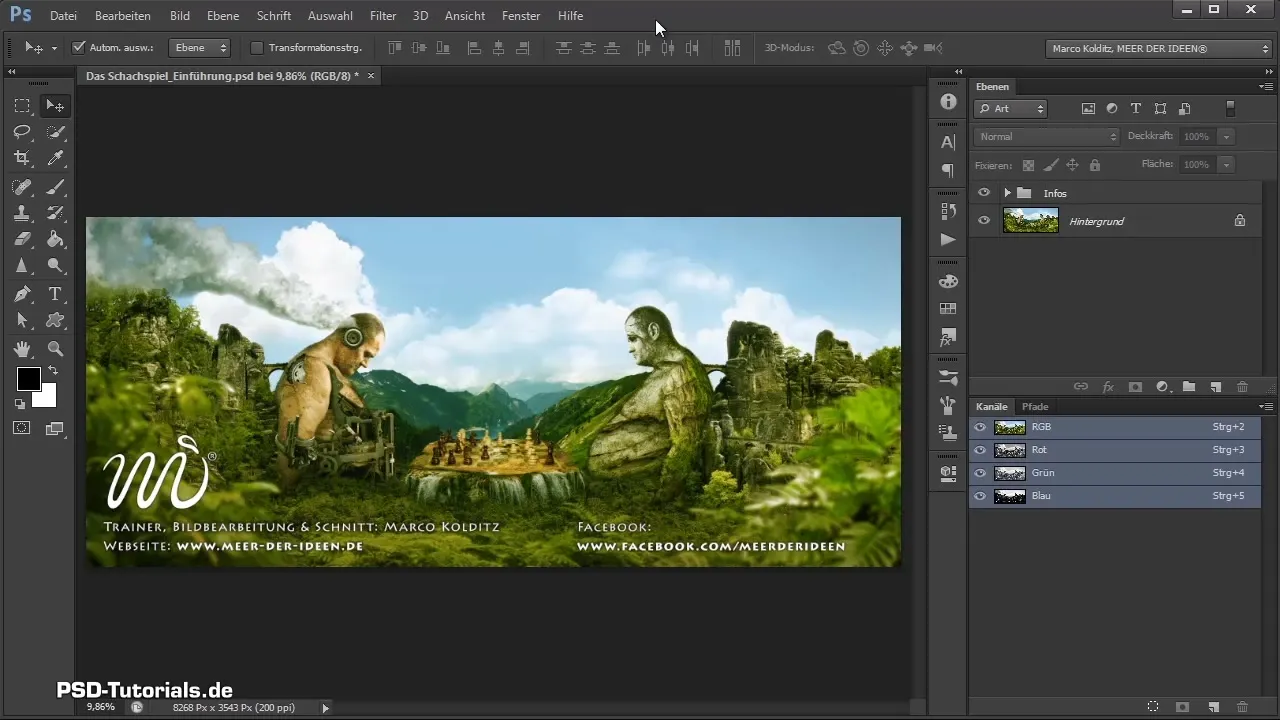Select the Brush tool
The height and width of the screenshot is (720, 1280).
coord(56,187)
